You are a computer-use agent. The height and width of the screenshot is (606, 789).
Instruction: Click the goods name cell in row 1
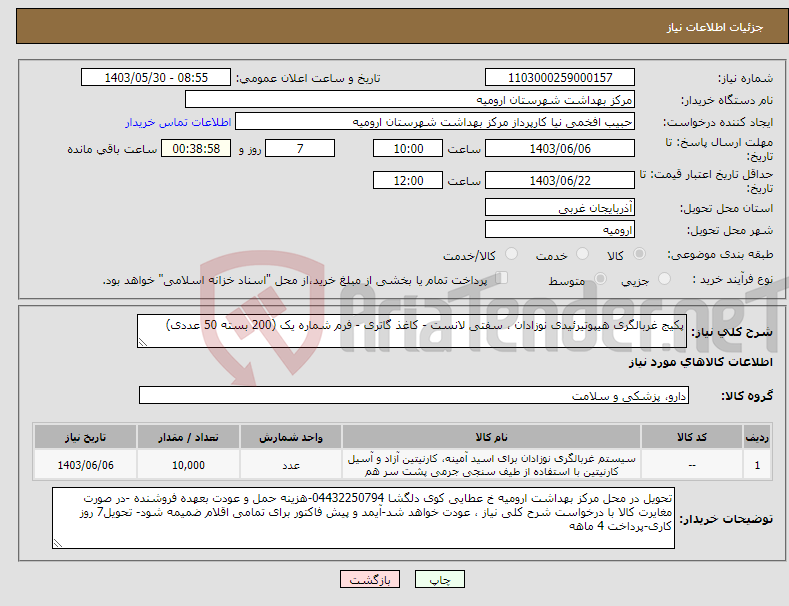point(491,465)
